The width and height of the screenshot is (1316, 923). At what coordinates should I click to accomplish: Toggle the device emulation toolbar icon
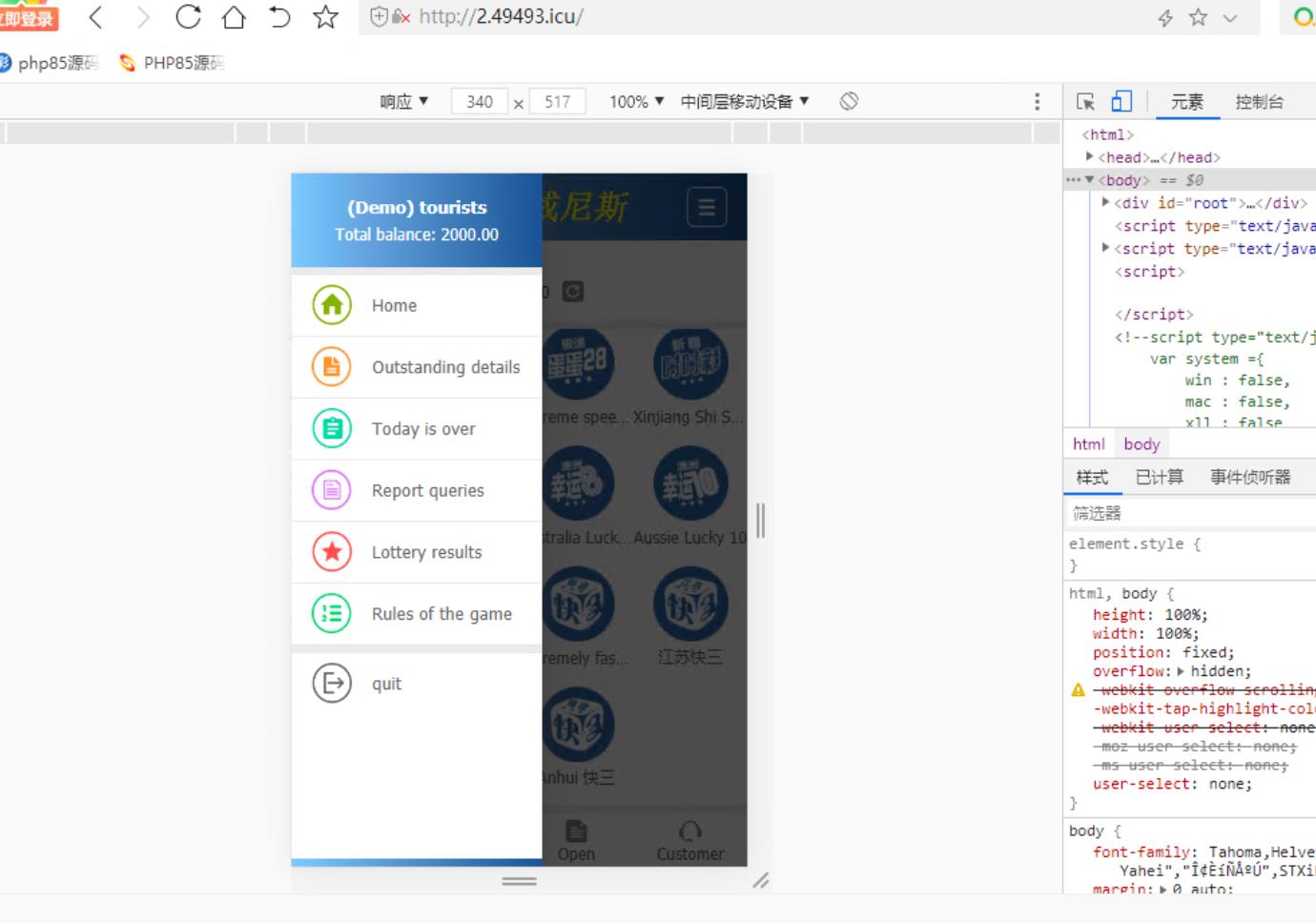[1121, 101]
